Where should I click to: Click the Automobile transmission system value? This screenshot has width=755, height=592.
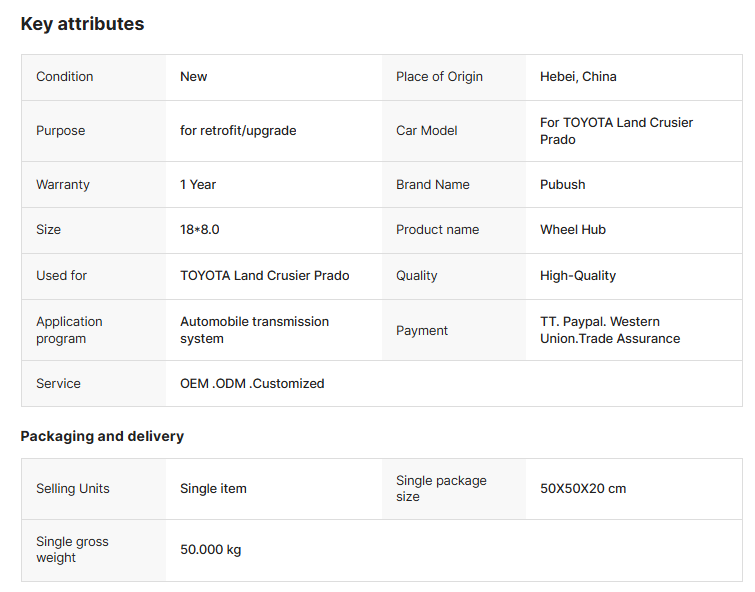(x=254, y=330)
